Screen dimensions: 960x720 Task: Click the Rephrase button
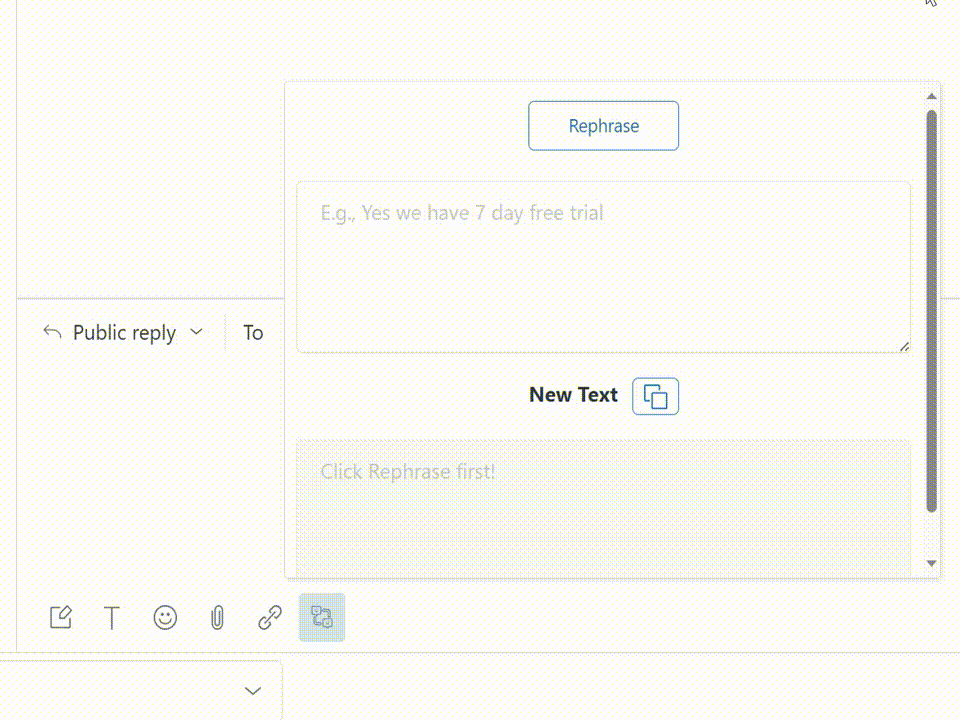[x=603, y=126]
